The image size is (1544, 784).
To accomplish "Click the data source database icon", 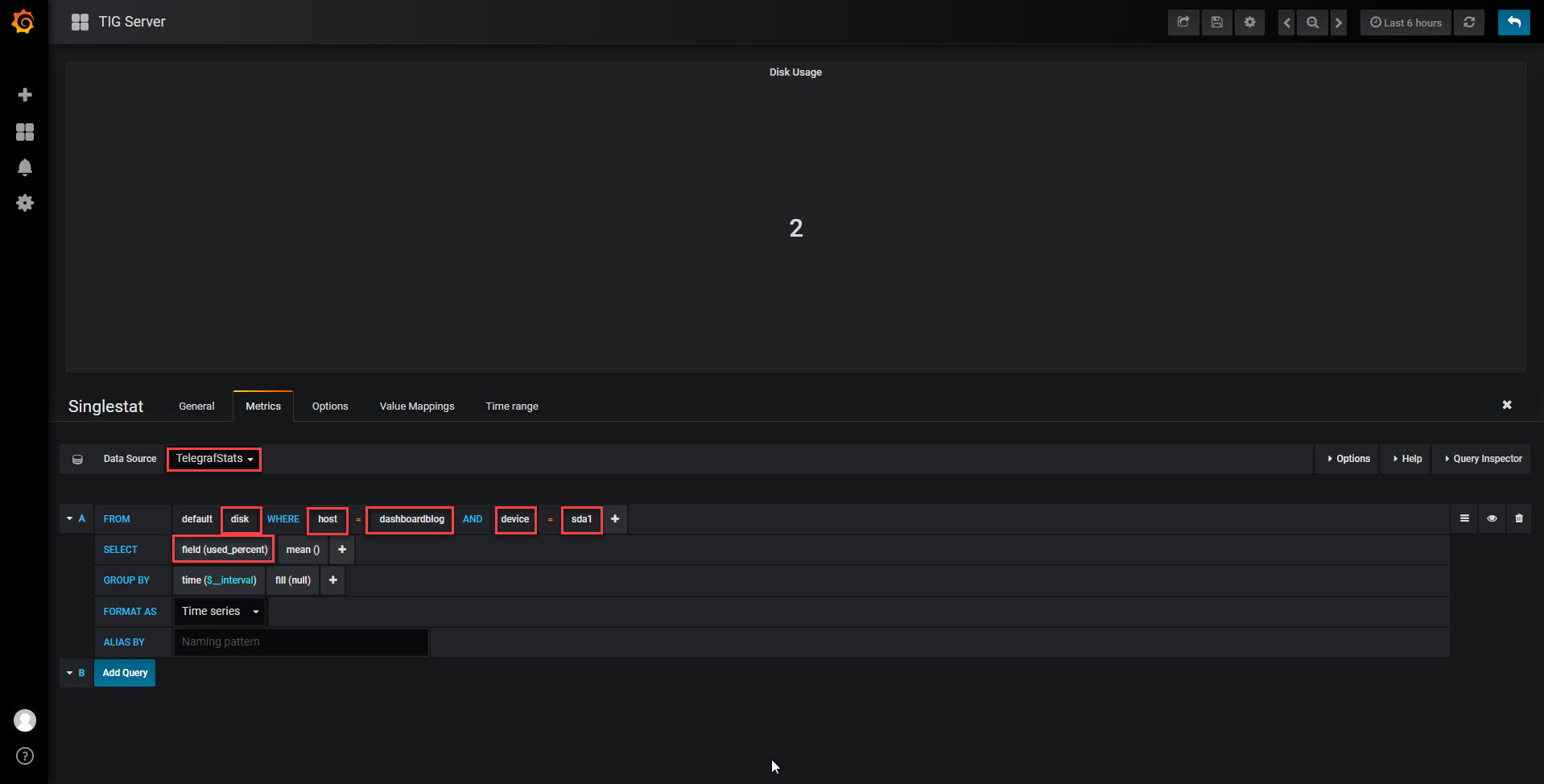I will coord(77,459).
